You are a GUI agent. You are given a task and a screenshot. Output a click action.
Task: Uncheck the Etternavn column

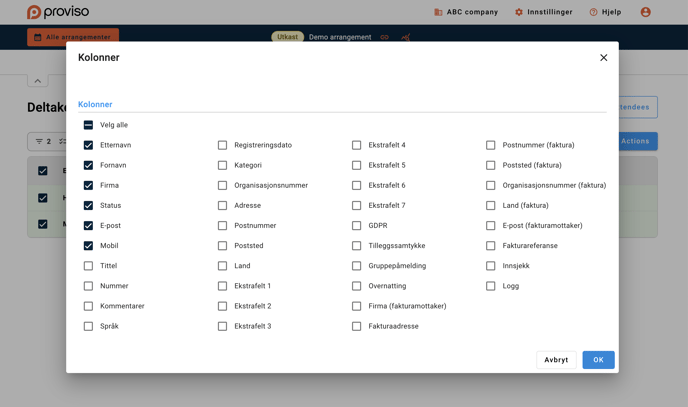click(x=88, y=145)
